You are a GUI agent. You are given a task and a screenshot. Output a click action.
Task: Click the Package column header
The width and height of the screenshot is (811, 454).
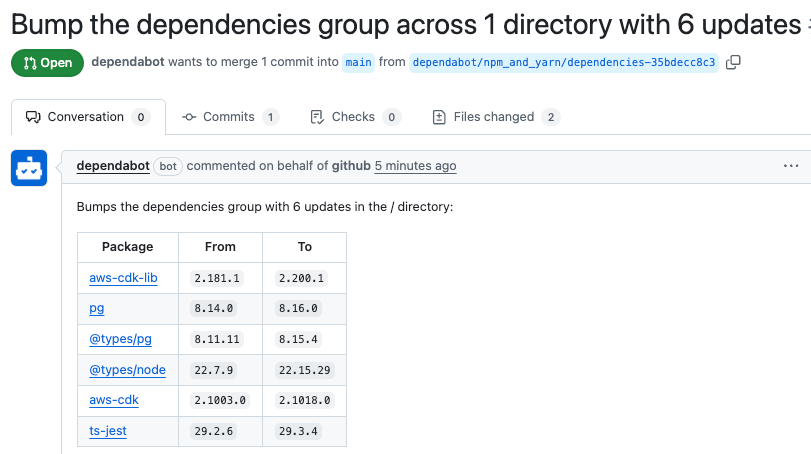point(128,247)
